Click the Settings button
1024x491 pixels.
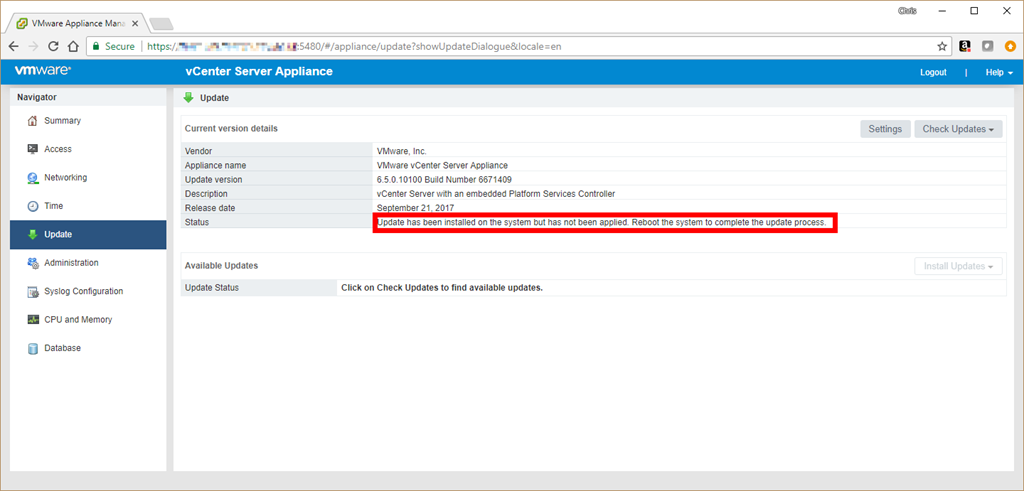885,129
